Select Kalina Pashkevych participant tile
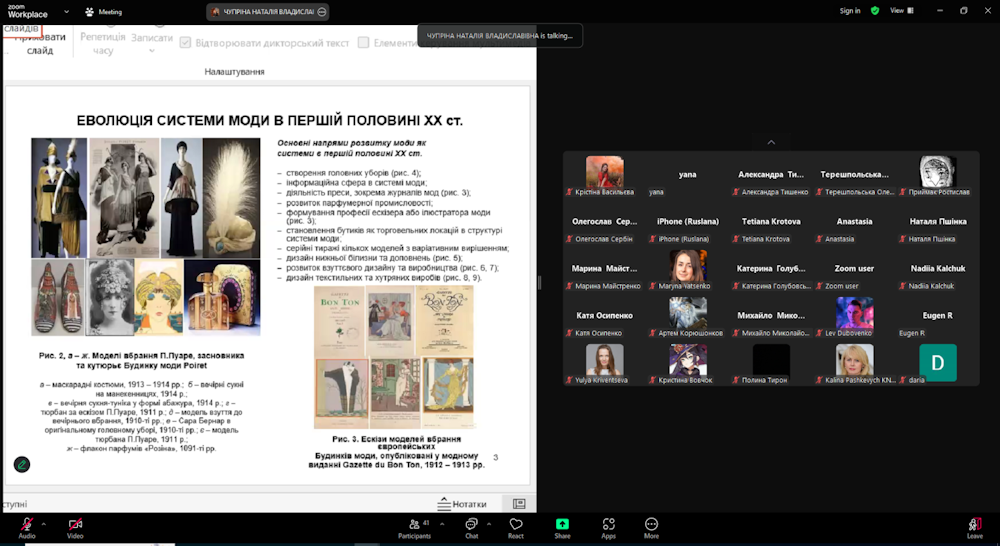1000x546 pixels. (855, 364)
